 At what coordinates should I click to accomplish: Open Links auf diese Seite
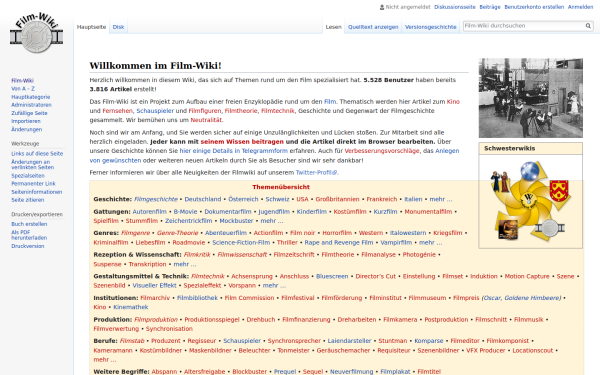tap(37, 153)
